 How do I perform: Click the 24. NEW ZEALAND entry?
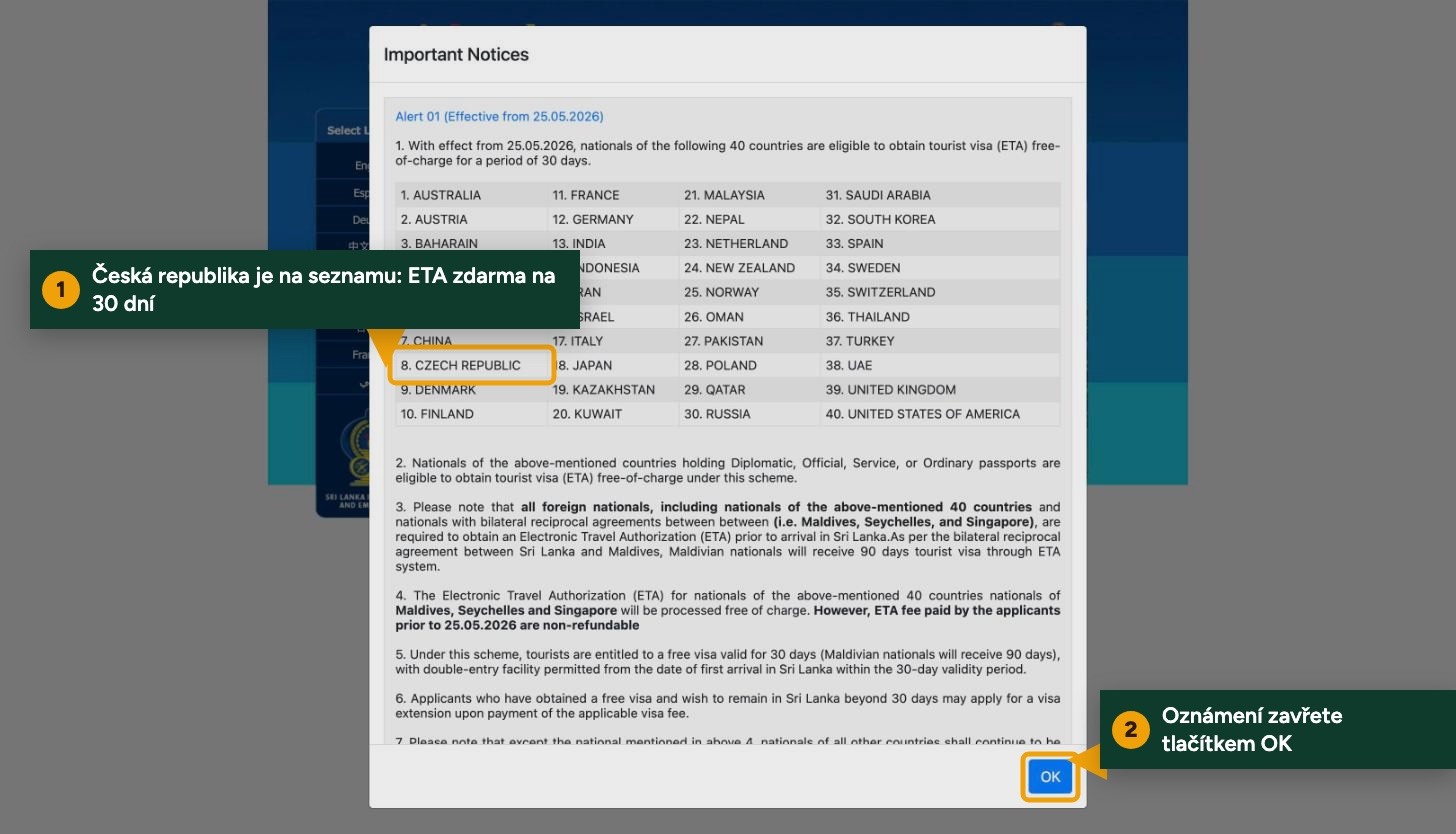click(750, 268)
